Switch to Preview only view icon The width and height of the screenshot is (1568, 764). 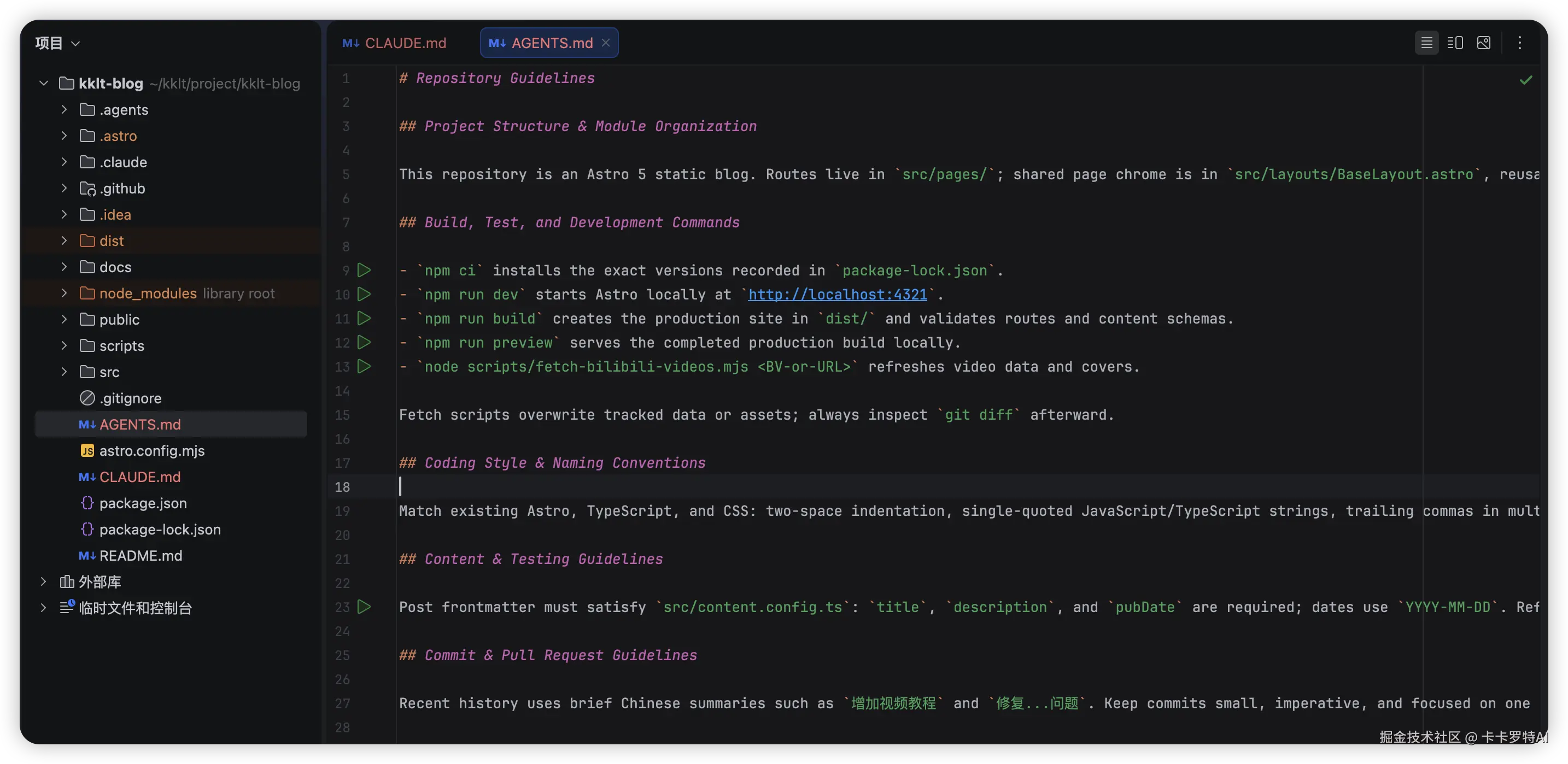click(1483, 43)
